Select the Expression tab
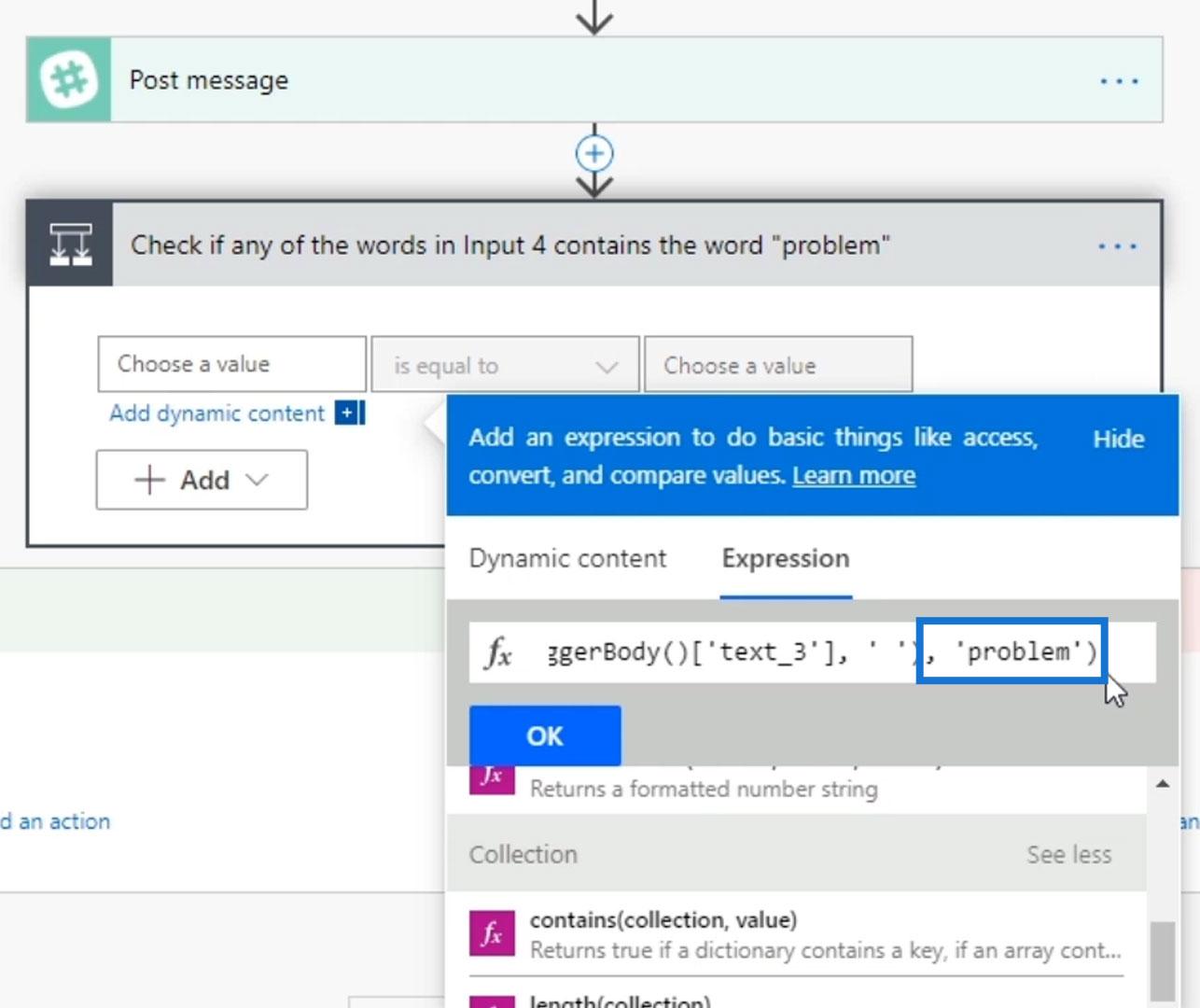 786,558
